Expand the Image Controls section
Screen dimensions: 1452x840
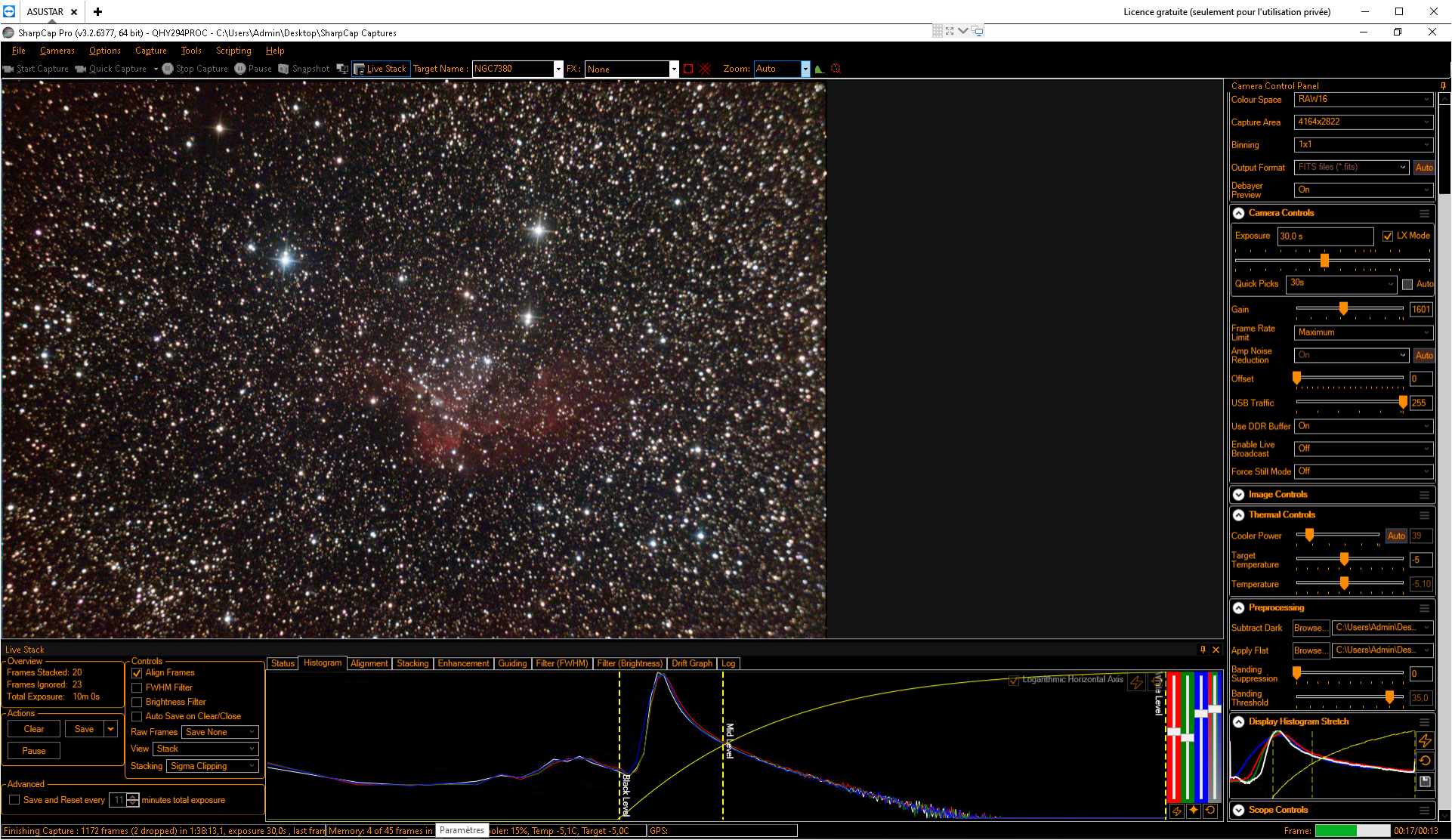pyautogui.click(x=1239, y=495)
